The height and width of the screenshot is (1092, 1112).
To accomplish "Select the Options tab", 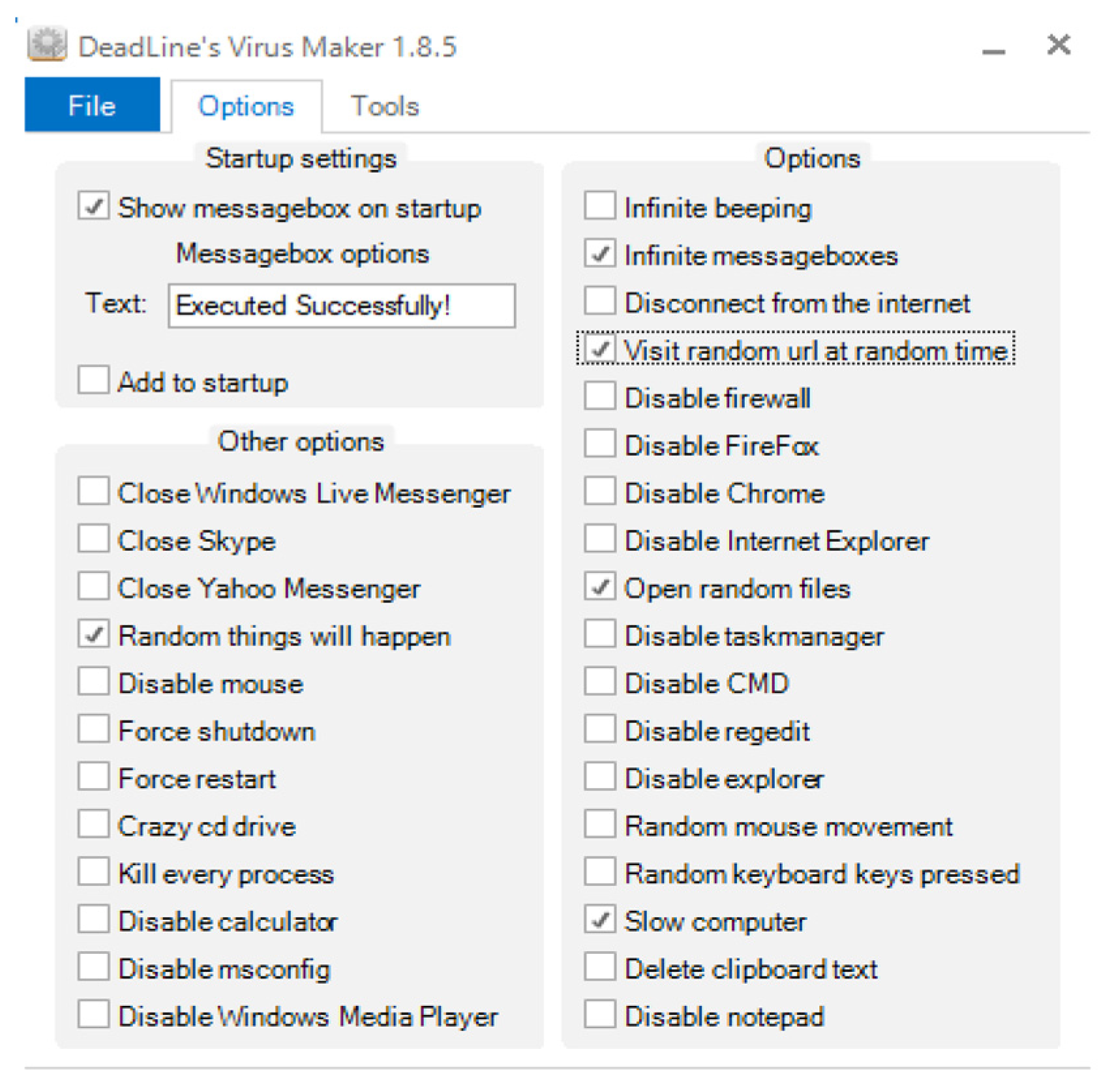I will [x=246, y=106].
